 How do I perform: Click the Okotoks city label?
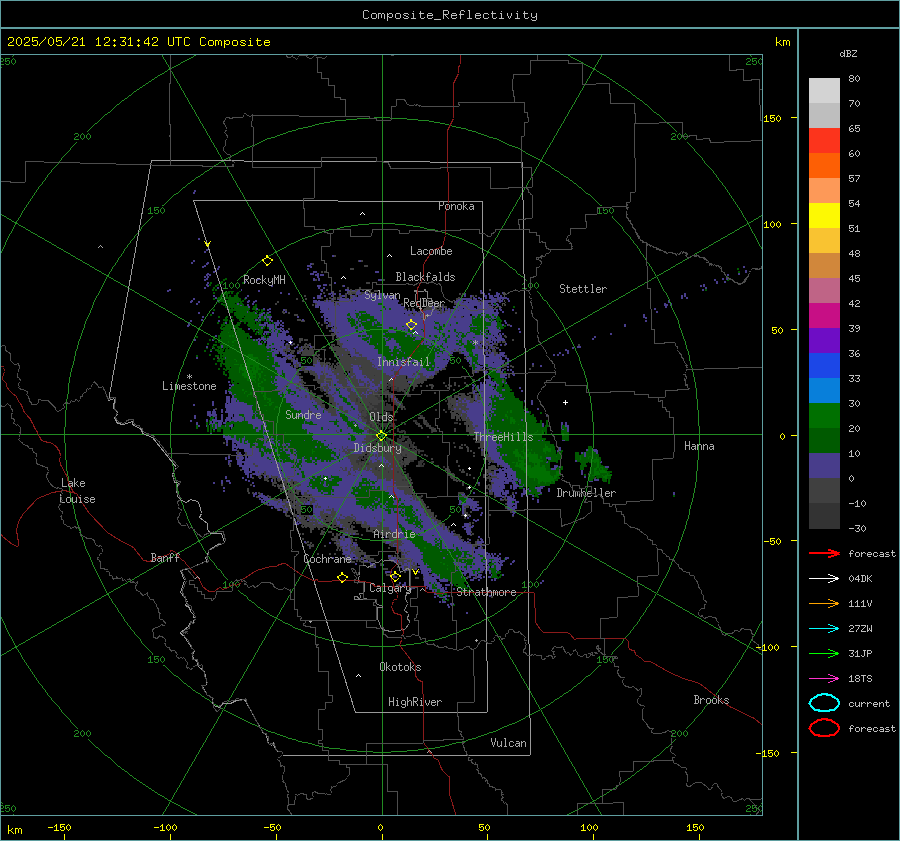tap(400, 667)
